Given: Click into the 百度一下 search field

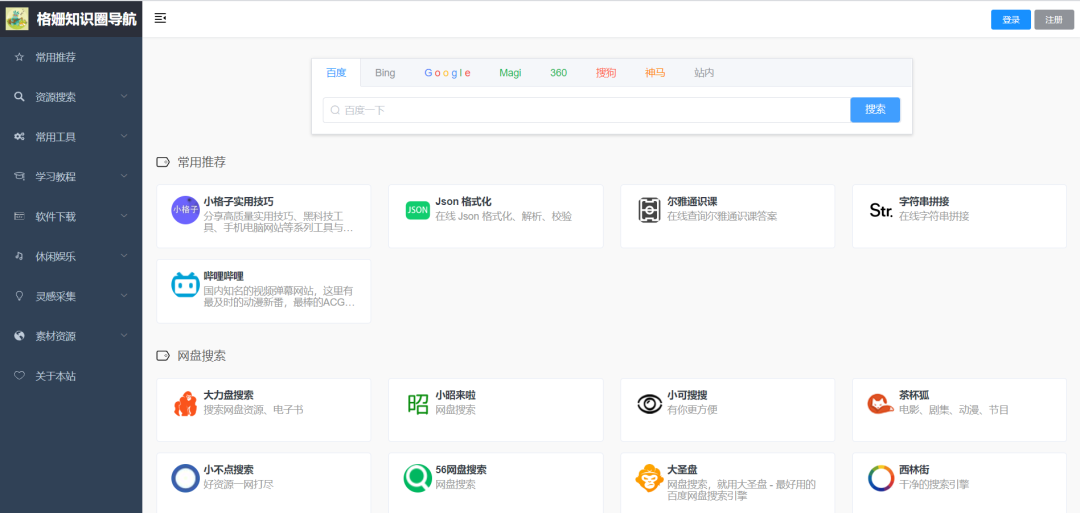Looking at the screenshot, I should [587, 109].
